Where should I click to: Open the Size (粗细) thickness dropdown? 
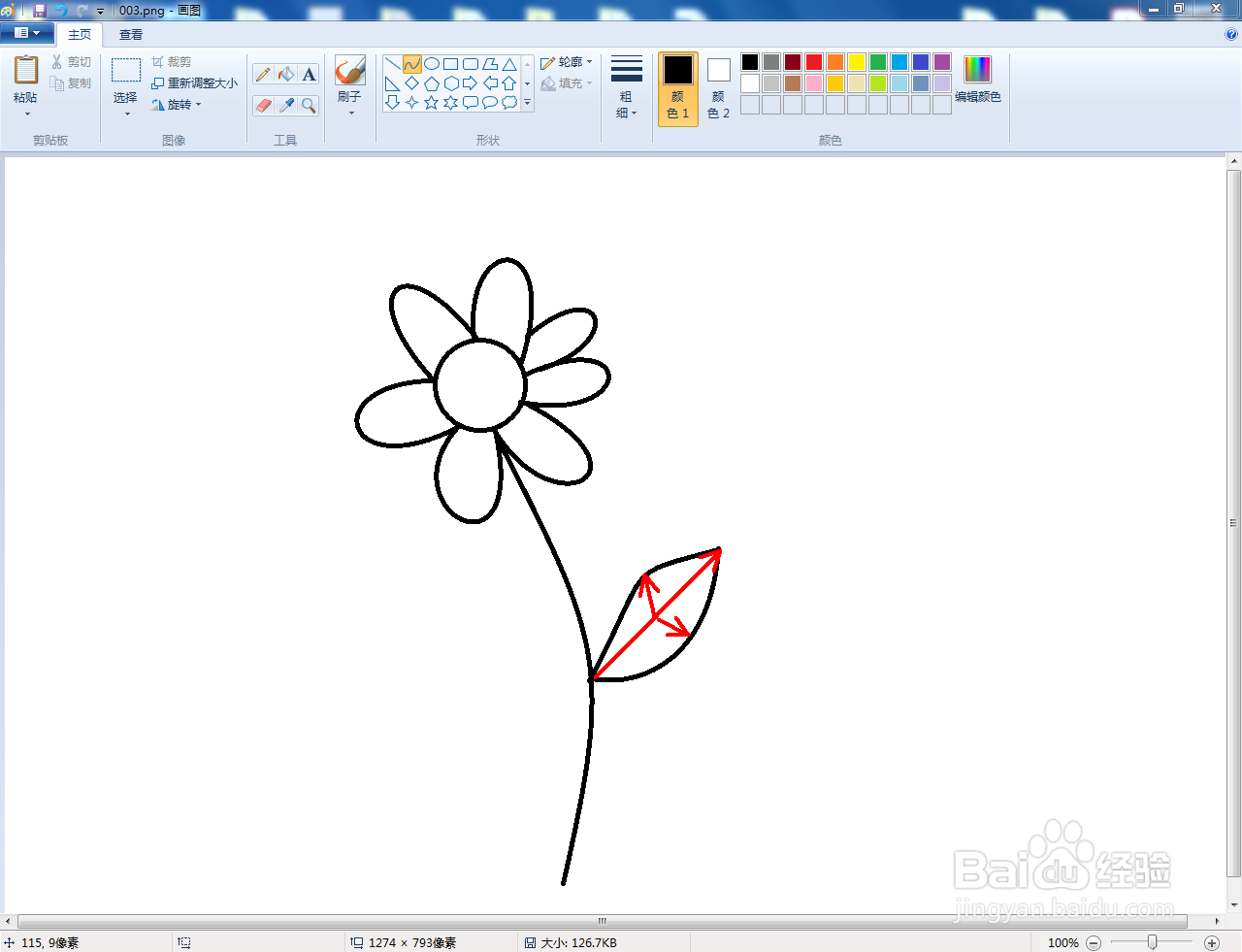click(x=627, y=89)
